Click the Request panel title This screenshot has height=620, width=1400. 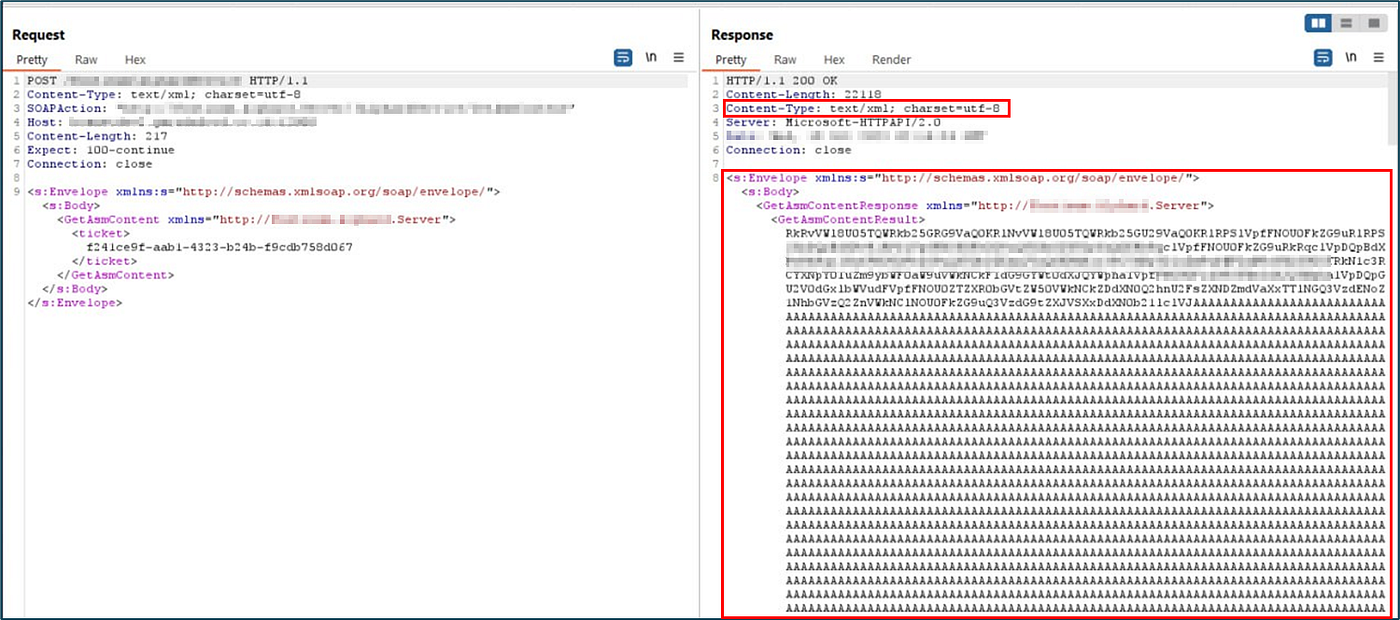40,35
